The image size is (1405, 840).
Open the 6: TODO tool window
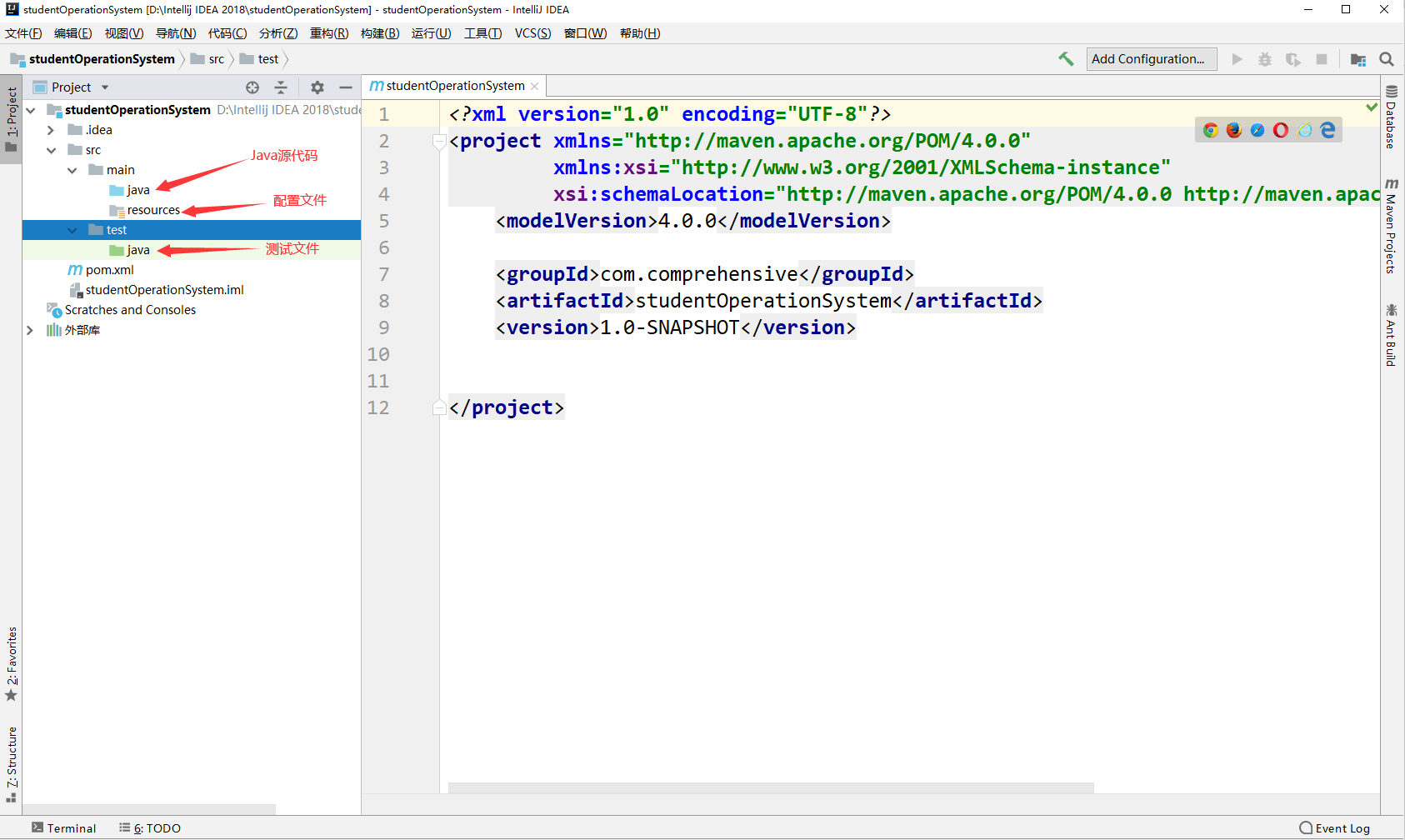pos(150,828)
